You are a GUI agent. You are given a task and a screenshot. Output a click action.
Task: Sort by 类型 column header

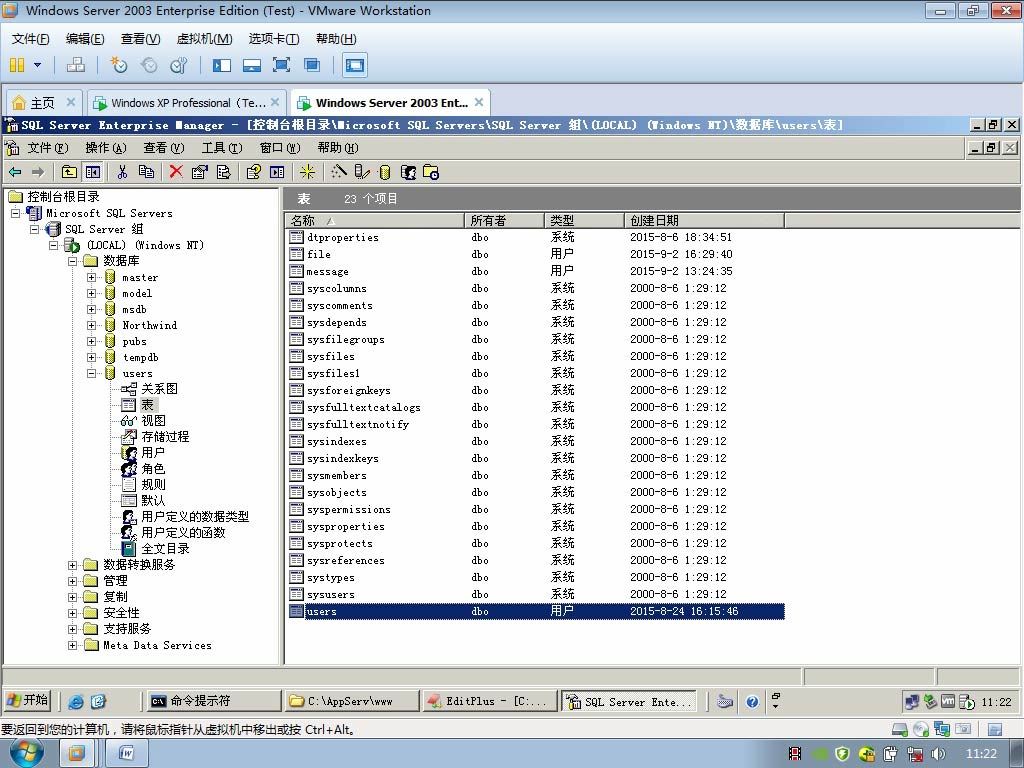[x=584, y=220]
